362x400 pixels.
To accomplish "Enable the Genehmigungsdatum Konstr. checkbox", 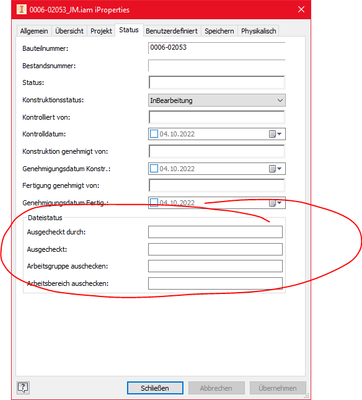I will point(154,169).
